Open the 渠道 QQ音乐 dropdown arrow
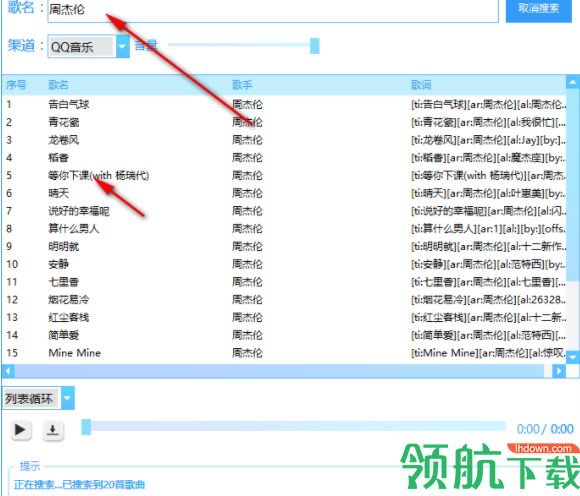580x496 pixels. coord(122,46)
